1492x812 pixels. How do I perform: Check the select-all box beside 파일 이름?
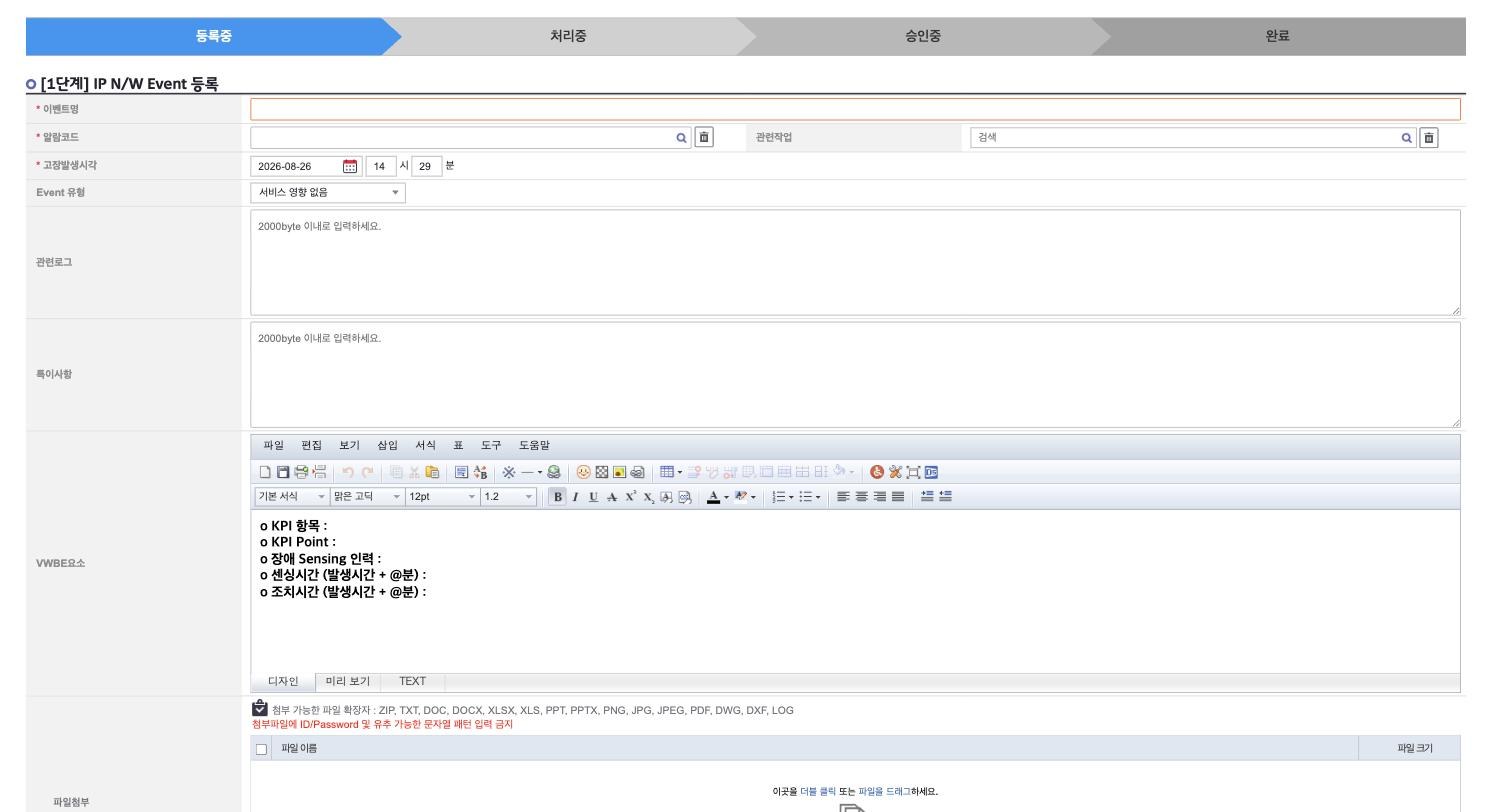(262, 749)
